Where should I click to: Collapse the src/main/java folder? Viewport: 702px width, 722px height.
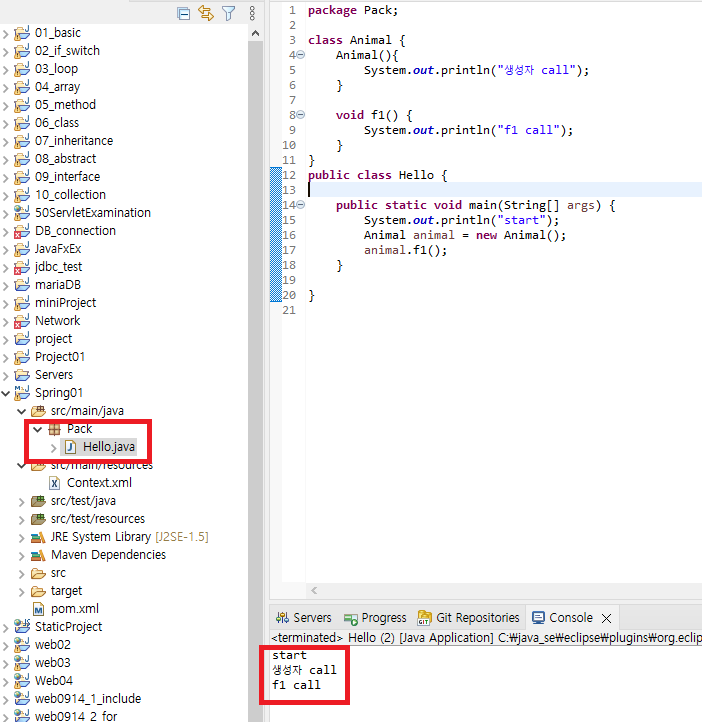pyautogui.click(x=21, y=411)
